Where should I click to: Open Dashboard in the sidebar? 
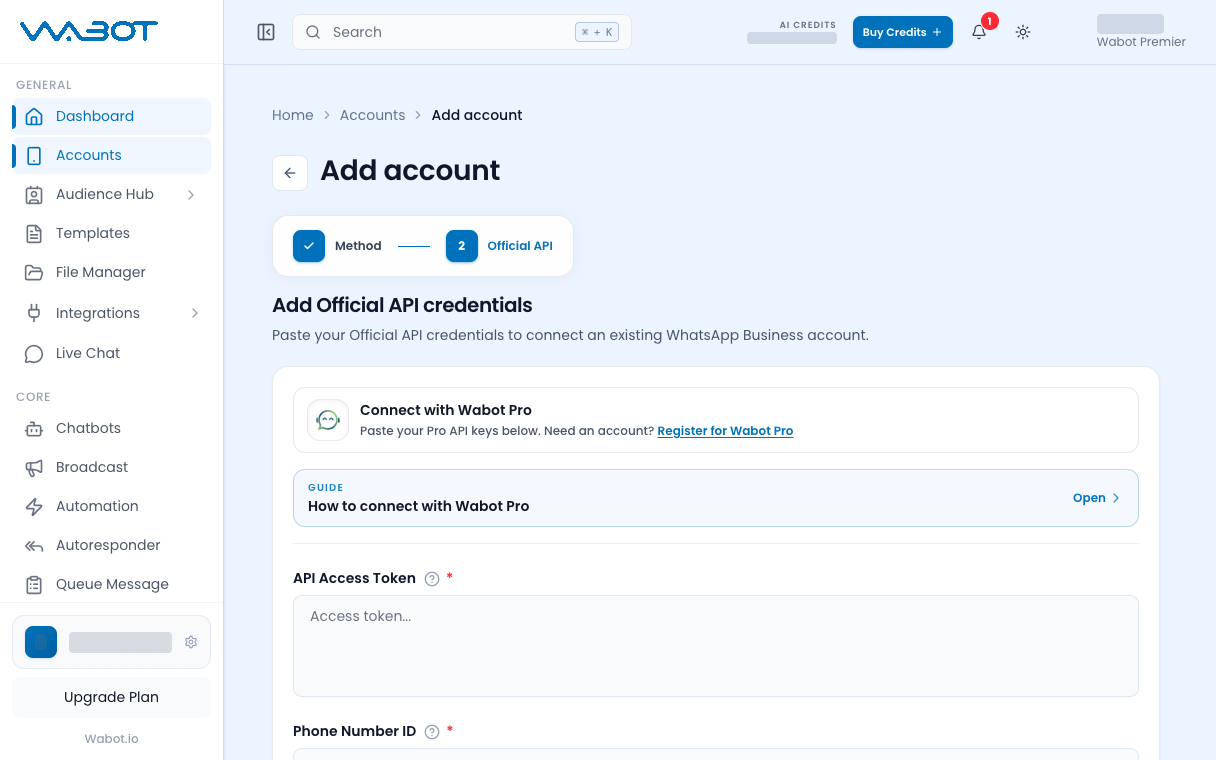(x=111, y=116)
